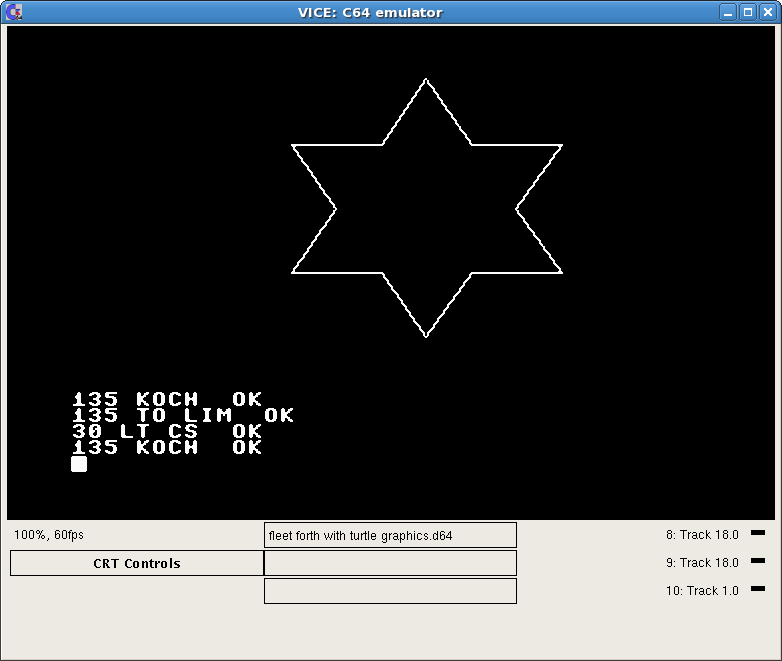Screen dimensions: 782x661
Task: Maximize the VICE emulator window
Action: (x=747, y=12)
